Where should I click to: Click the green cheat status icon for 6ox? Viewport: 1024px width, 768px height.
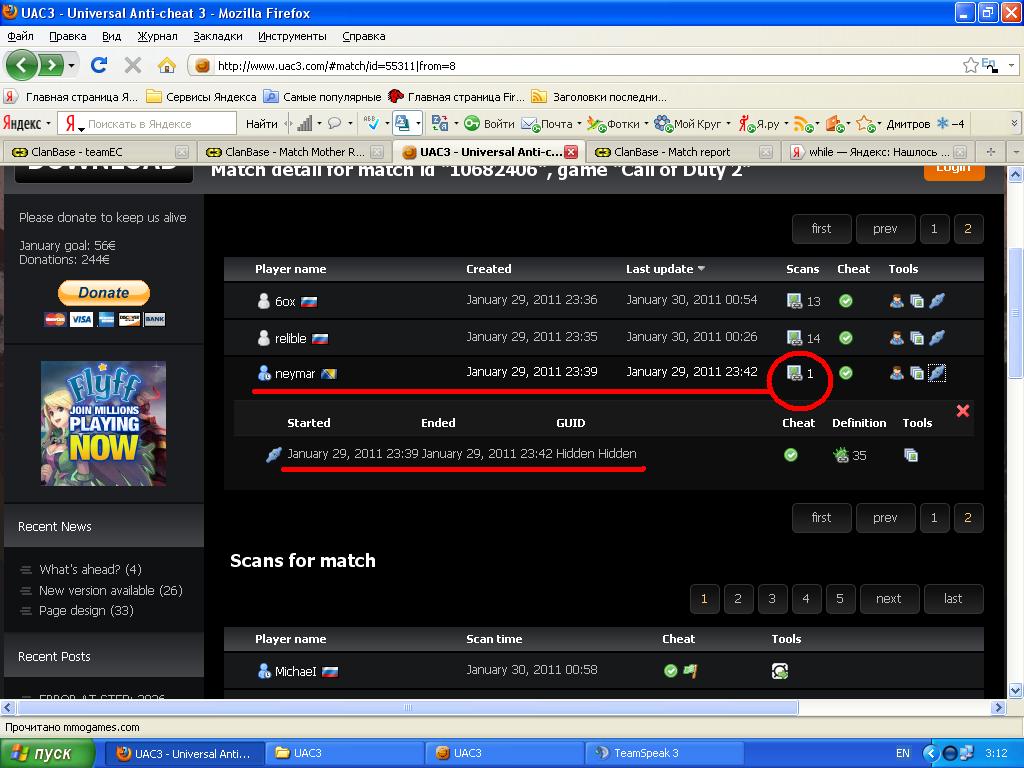[846, 301]
